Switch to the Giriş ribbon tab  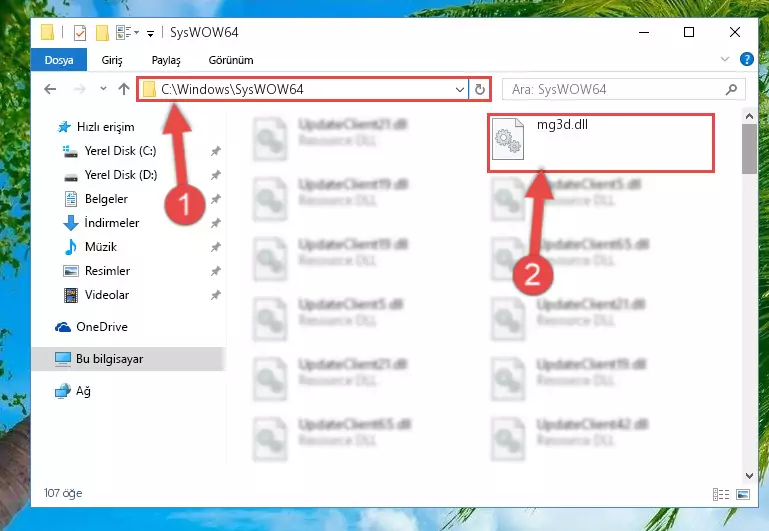pos(112,60)
